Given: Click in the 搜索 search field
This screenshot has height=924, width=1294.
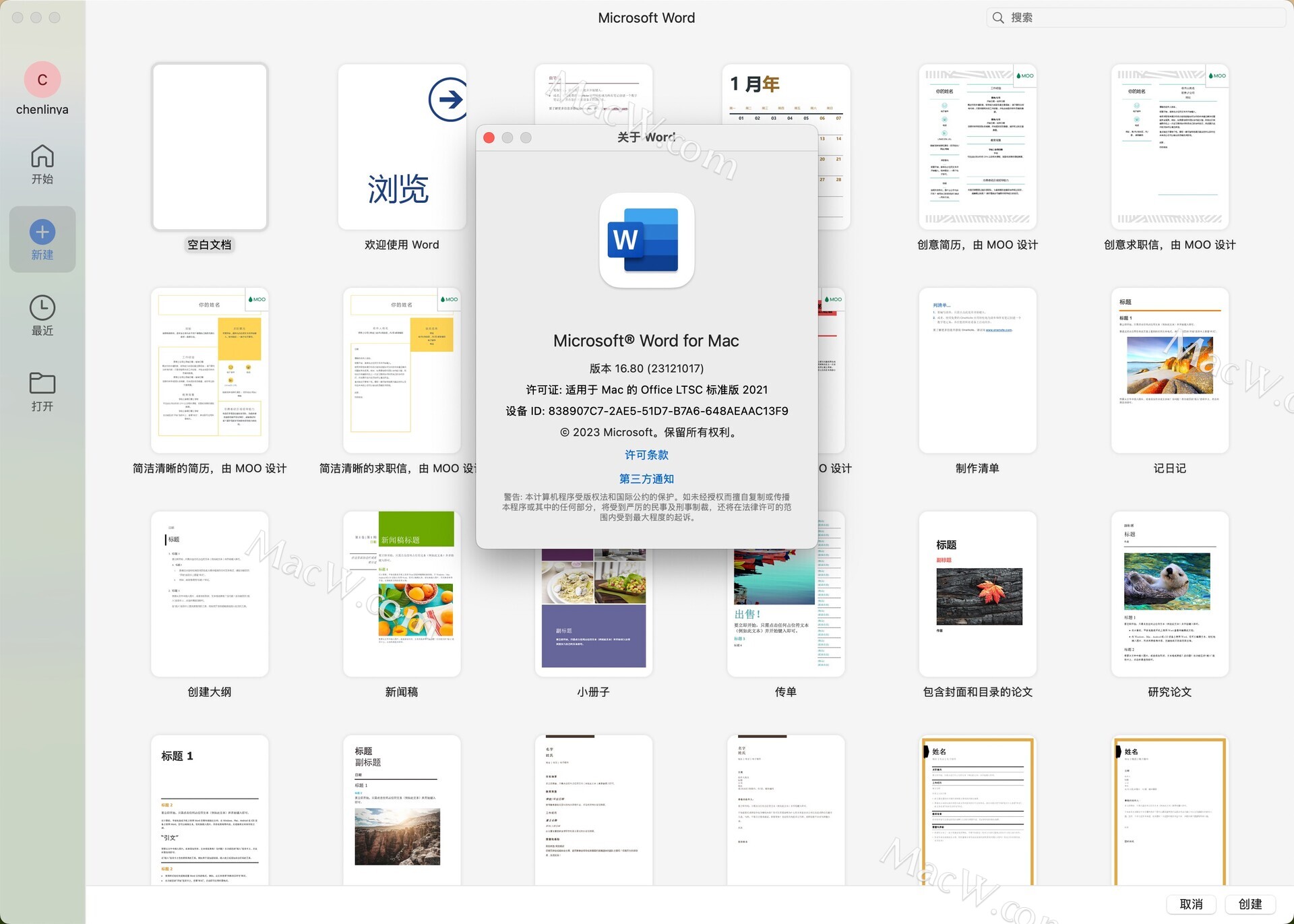Looking at the screenshot, I should pos(1136,18).
